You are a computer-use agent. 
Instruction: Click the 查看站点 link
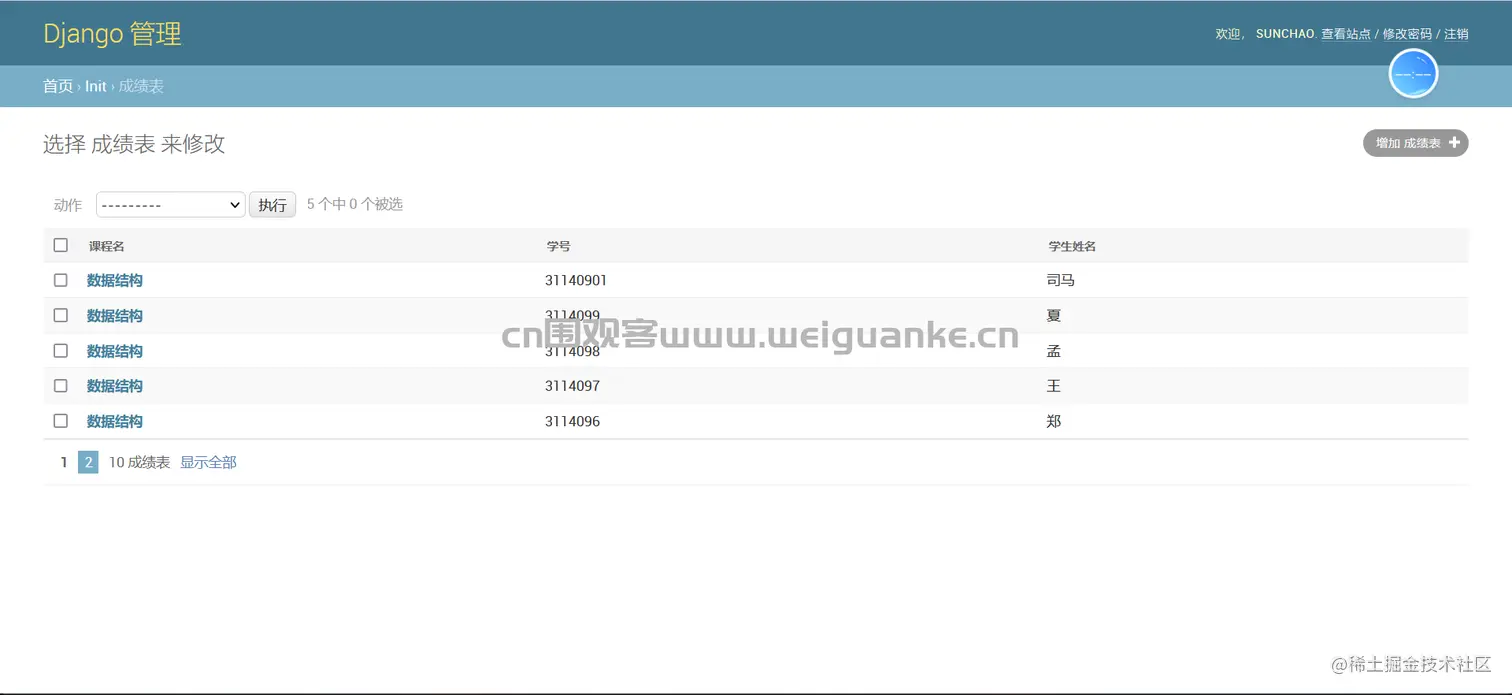[1346, 34]
